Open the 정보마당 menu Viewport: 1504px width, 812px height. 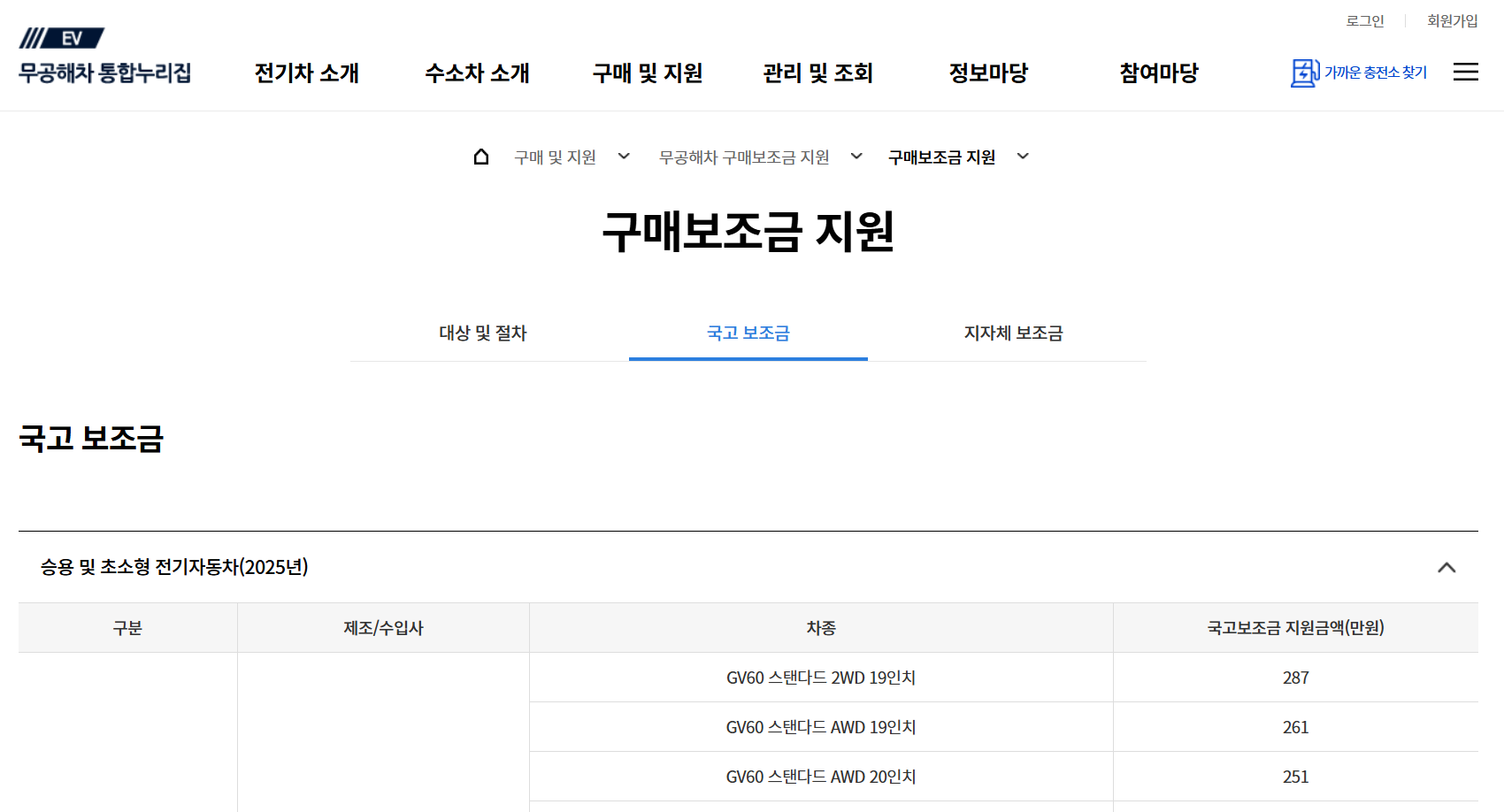[x=987, y=73]
